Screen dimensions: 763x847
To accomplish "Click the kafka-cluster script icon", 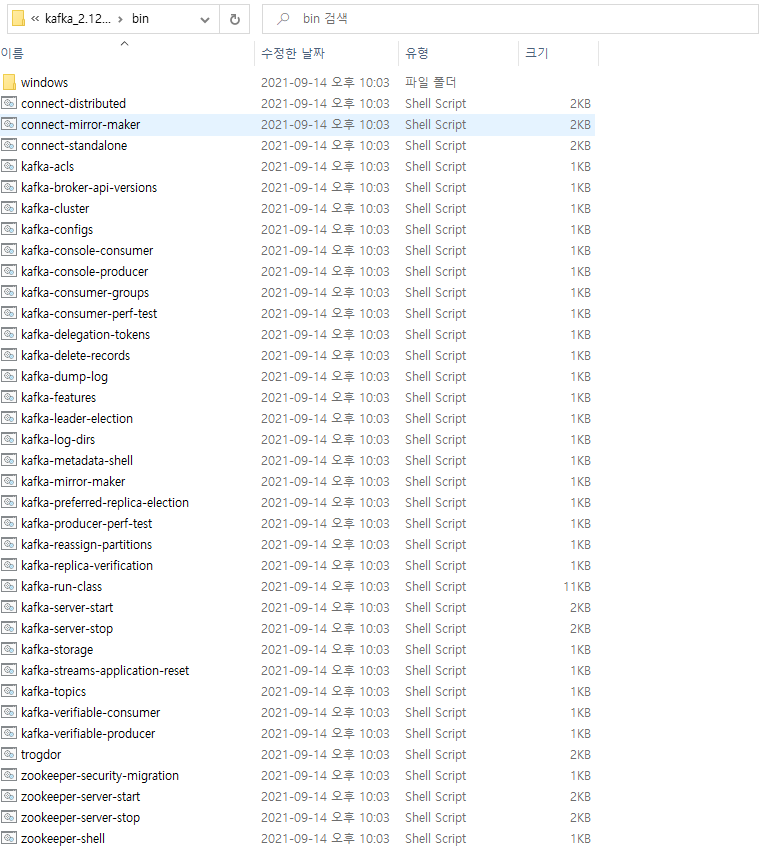I will 9,208.
